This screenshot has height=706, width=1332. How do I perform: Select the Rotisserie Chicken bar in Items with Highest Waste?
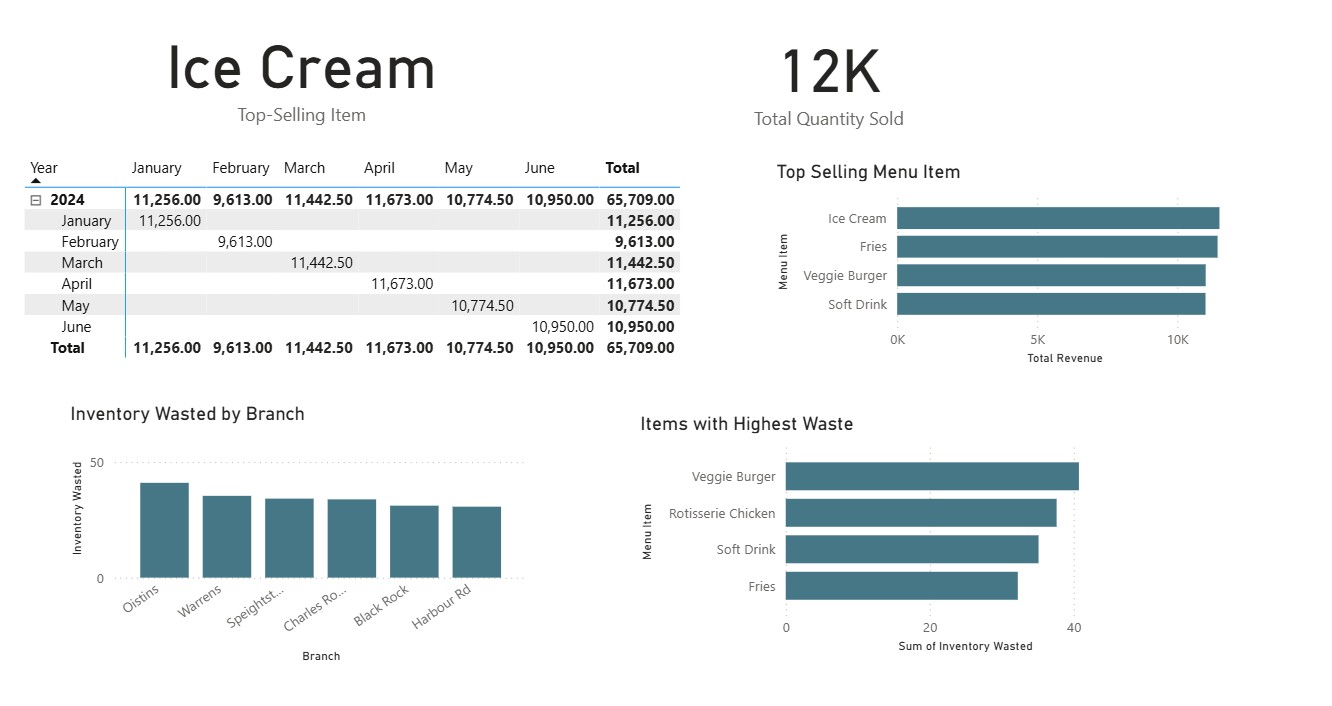[920, 513]
